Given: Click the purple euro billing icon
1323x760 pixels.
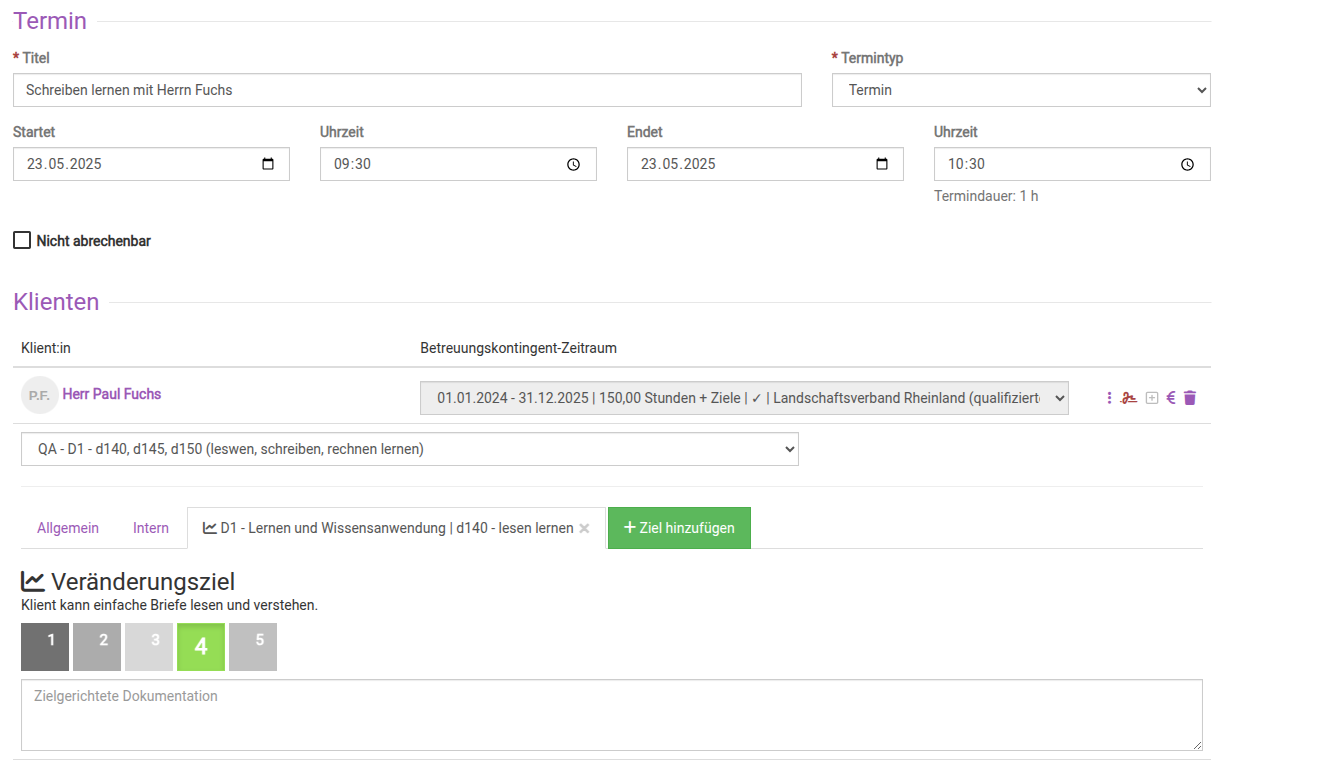Looking at the screenshot, I should [x=1171, y=398].
